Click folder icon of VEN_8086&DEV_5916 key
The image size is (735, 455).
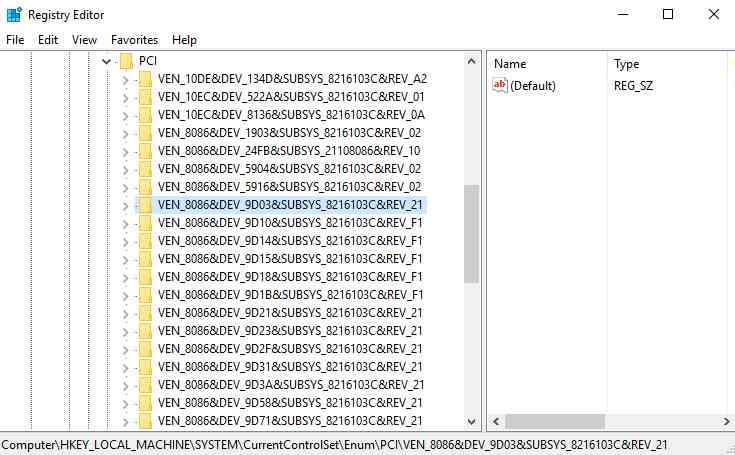click(145, 186)
